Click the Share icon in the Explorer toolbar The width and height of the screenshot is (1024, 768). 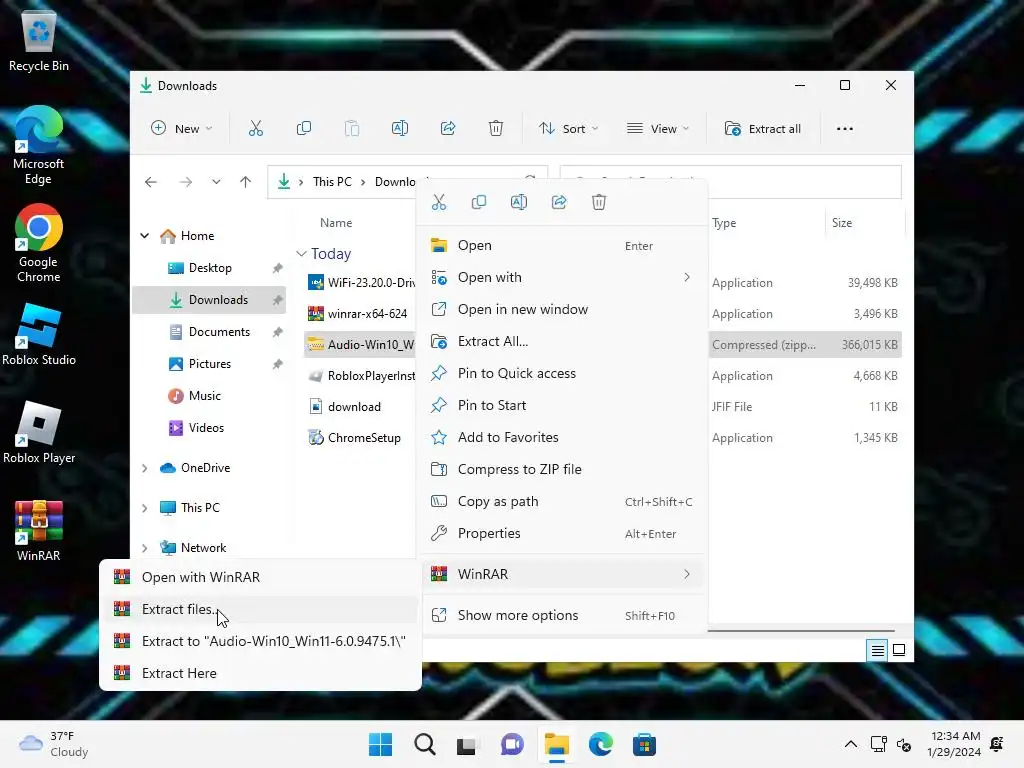click(x=448, y=129)
